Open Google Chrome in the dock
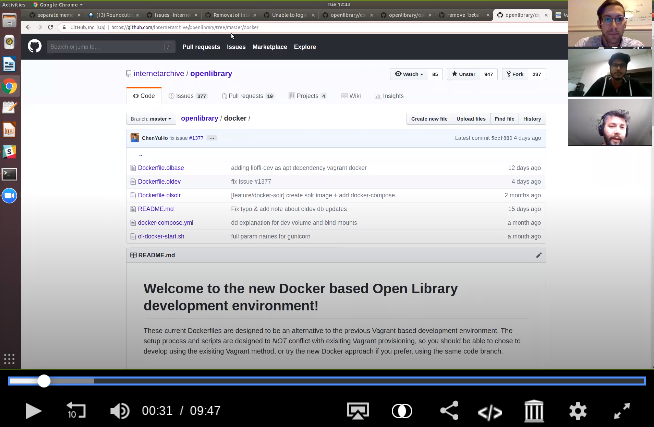 coord(9,86)
